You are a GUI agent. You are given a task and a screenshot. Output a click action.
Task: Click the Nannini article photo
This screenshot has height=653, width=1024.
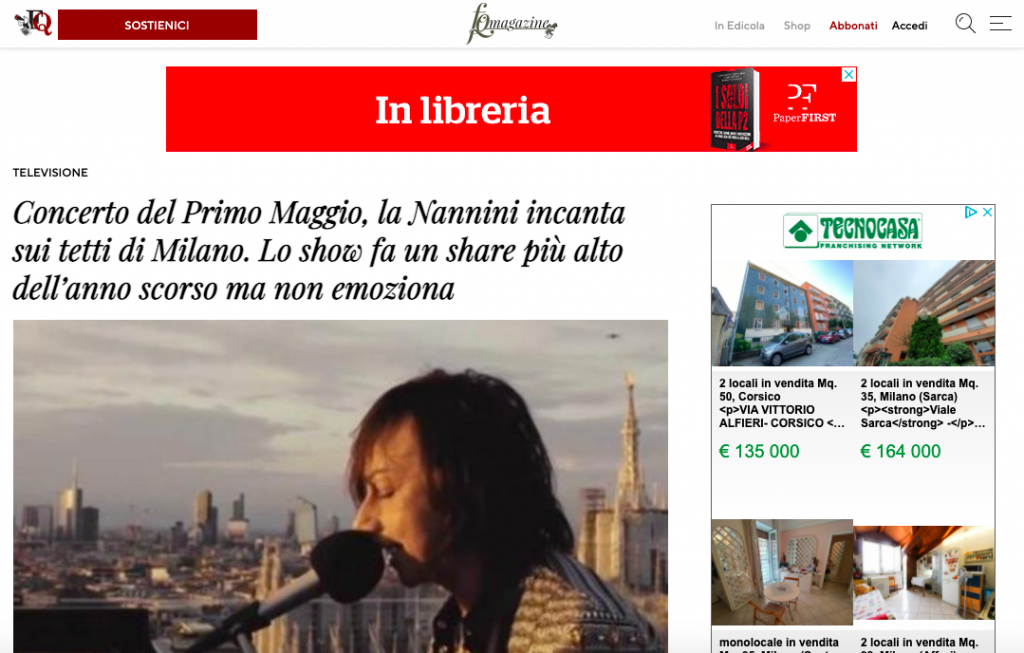click(340, 486)
